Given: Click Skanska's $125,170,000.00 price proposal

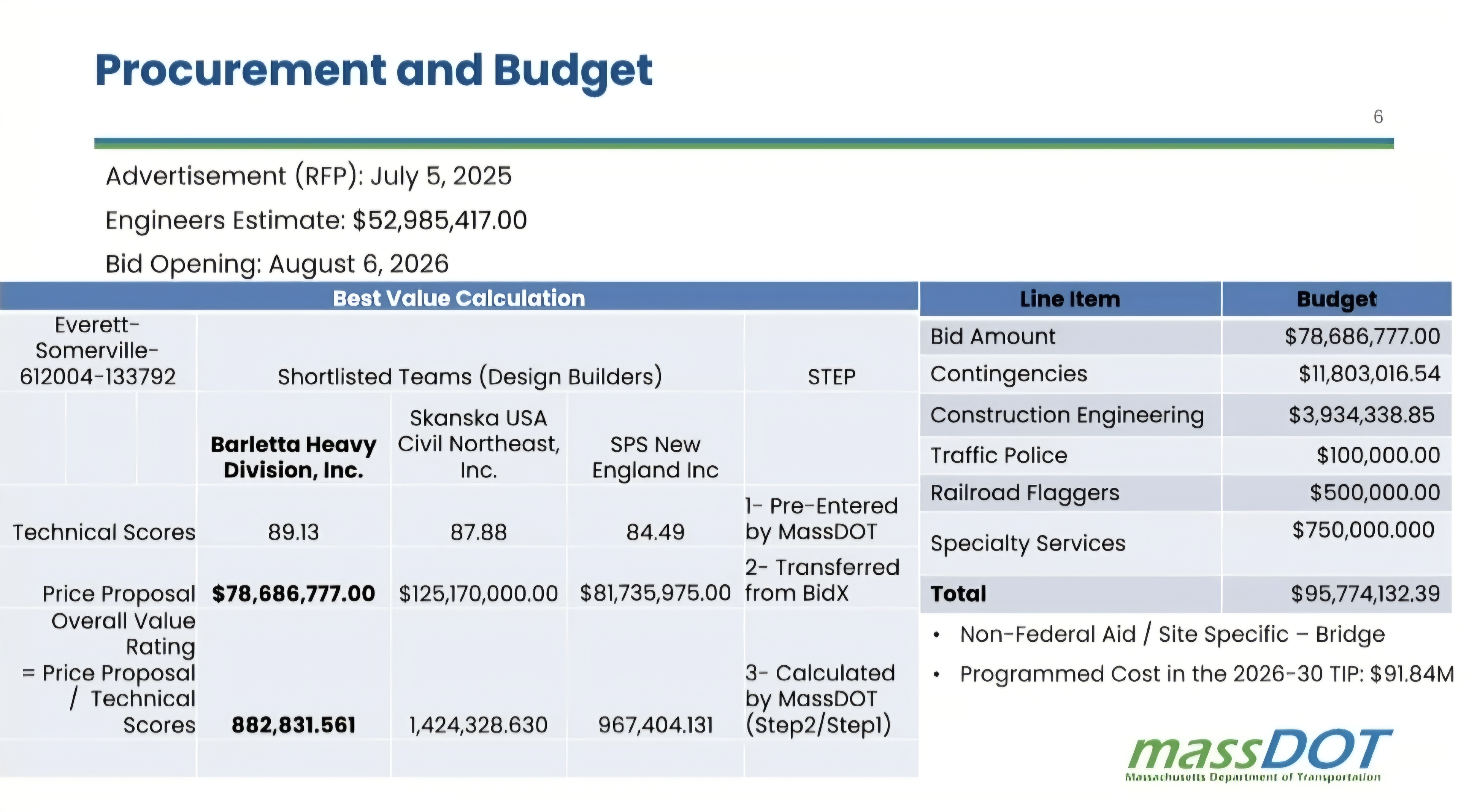Looking at the screenshot, I should click(x=478, y=594).
